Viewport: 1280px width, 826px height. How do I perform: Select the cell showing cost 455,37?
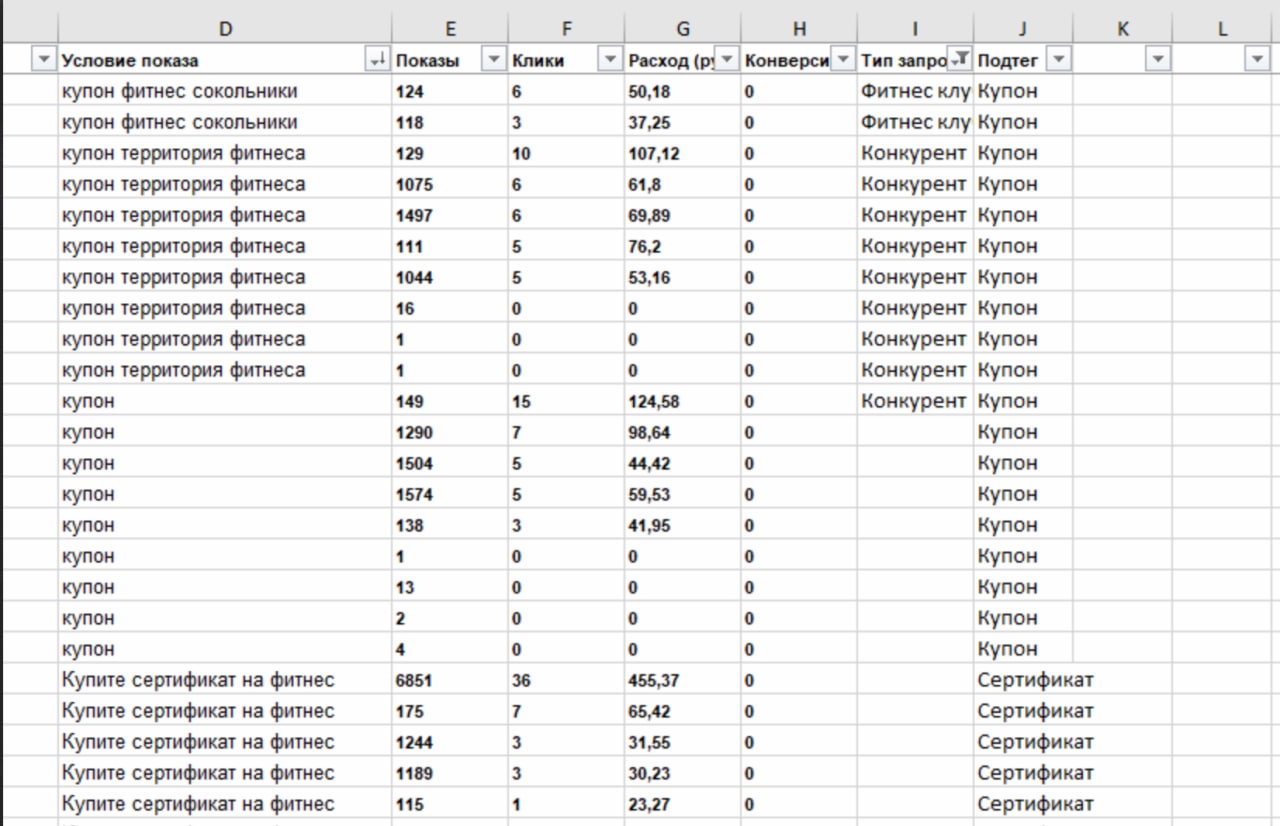[683, 680]
